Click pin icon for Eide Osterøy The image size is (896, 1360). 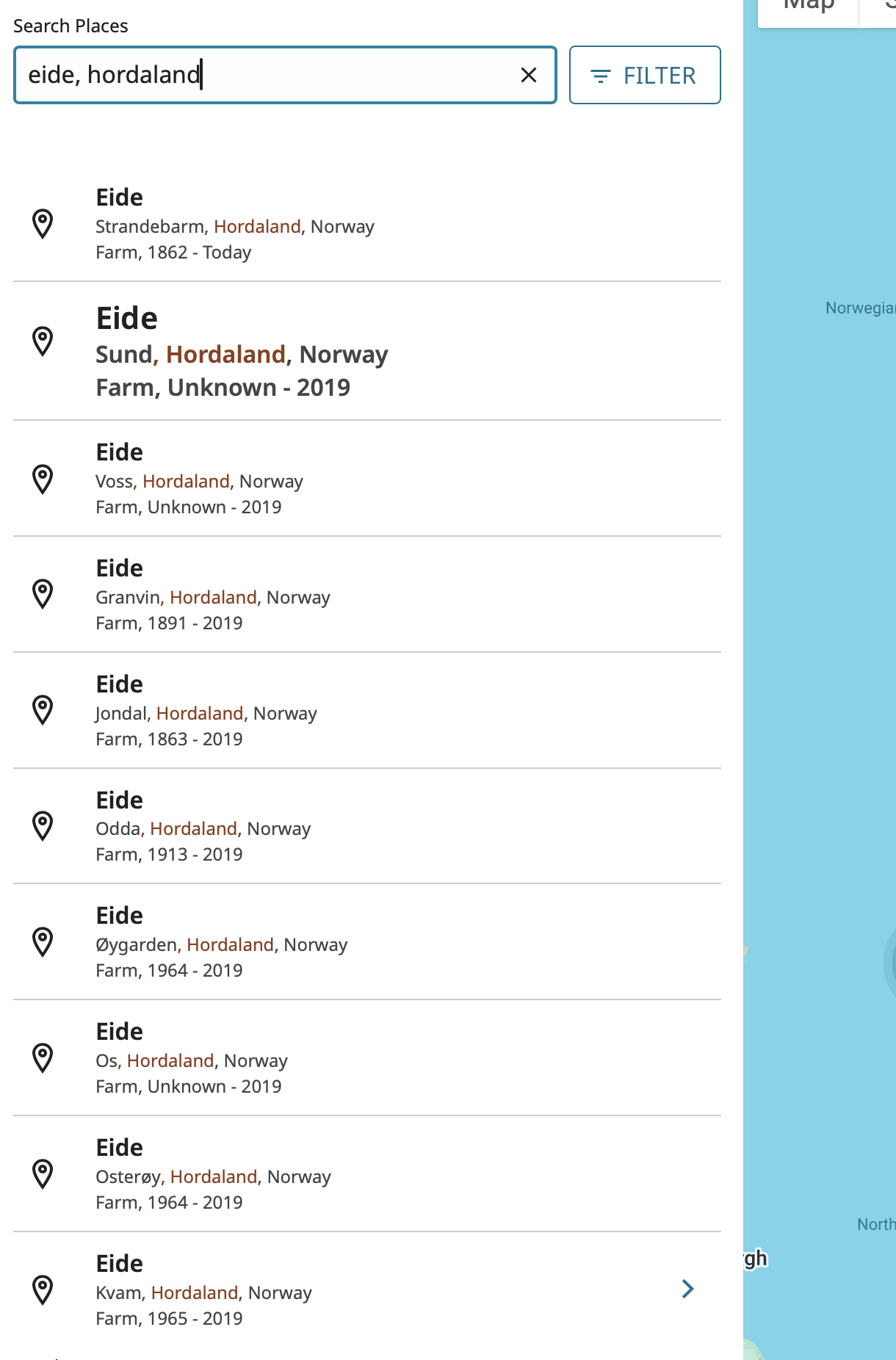pos(43,1174)
